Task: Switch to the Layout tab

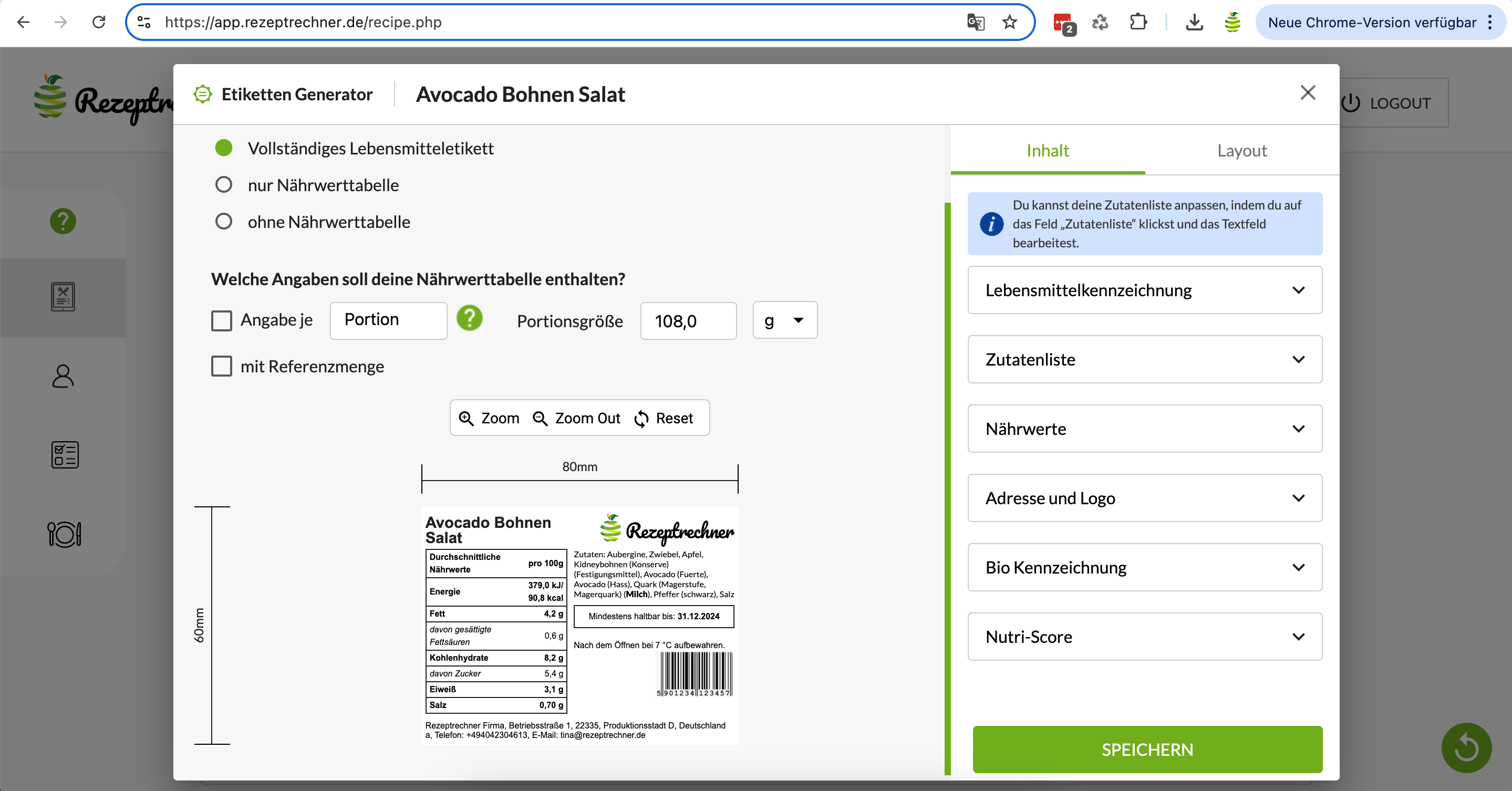Action: point(1242,151)
